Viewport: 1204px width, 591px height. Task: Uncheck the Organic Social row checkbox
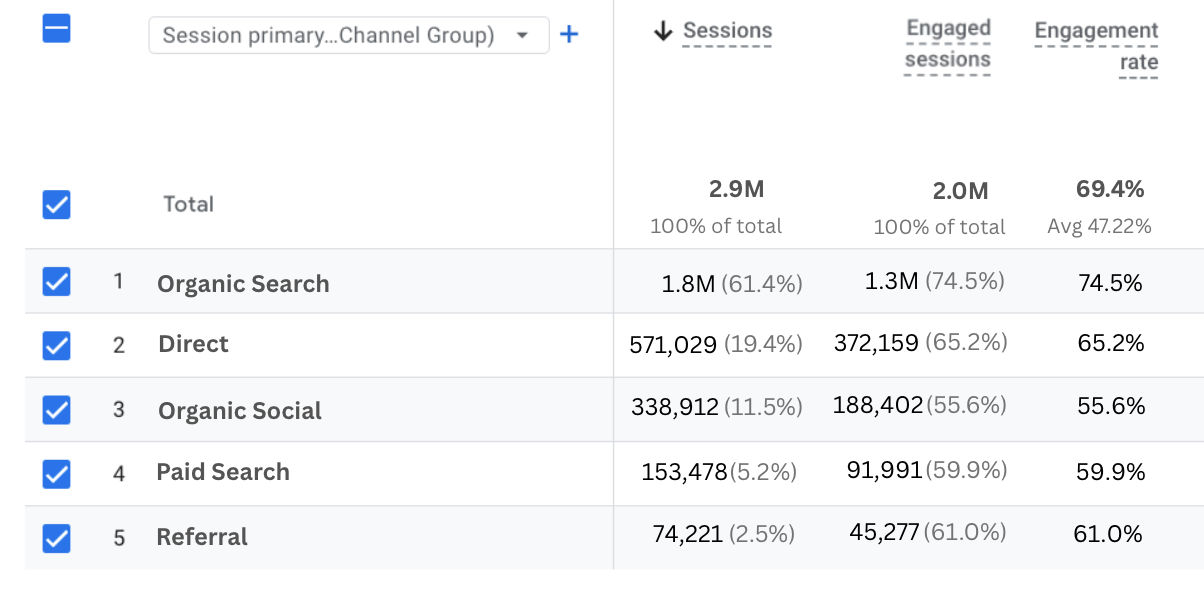56,410
